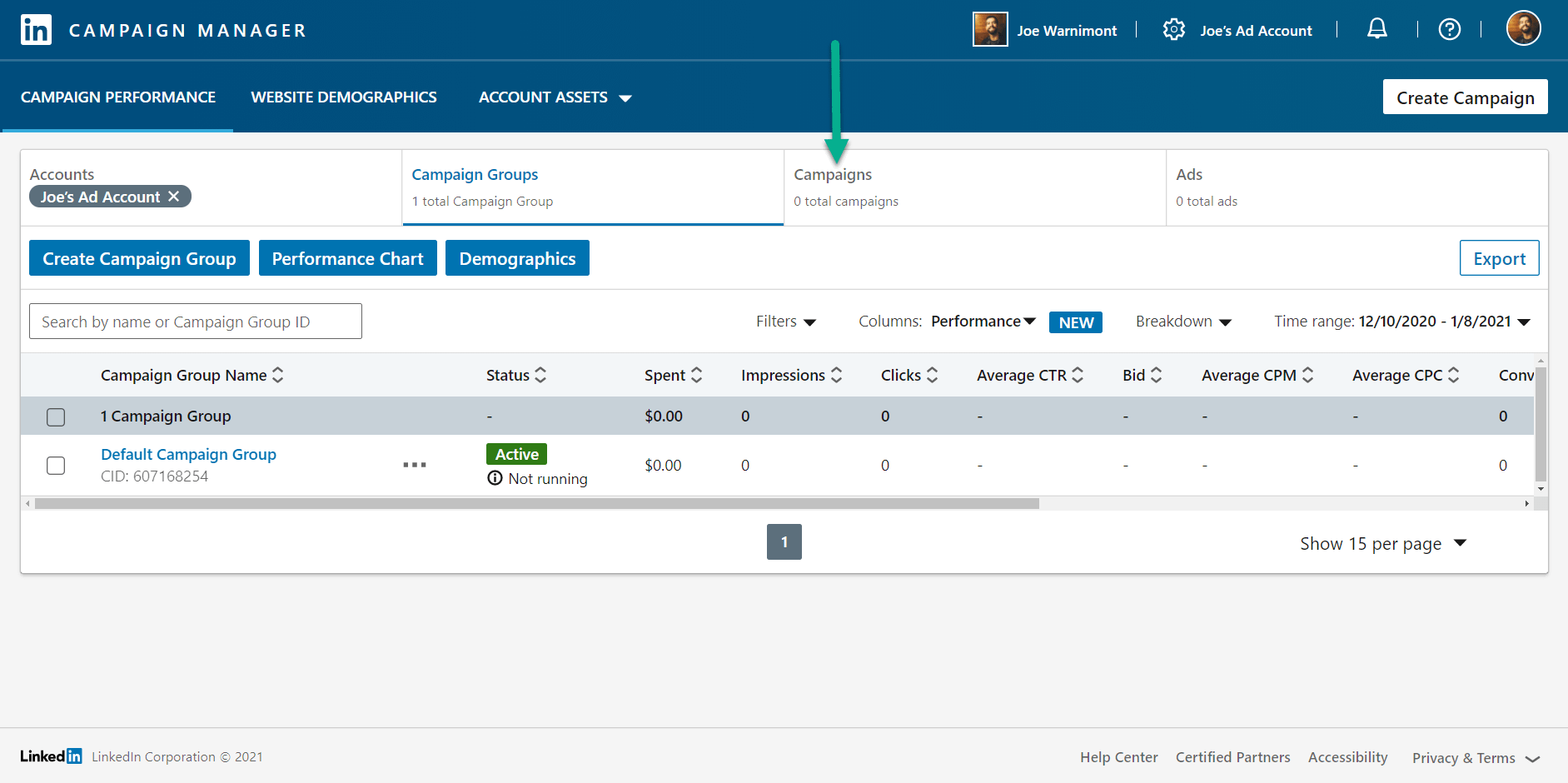
Task: Select the Accounts panel
Action: point(212,187)
